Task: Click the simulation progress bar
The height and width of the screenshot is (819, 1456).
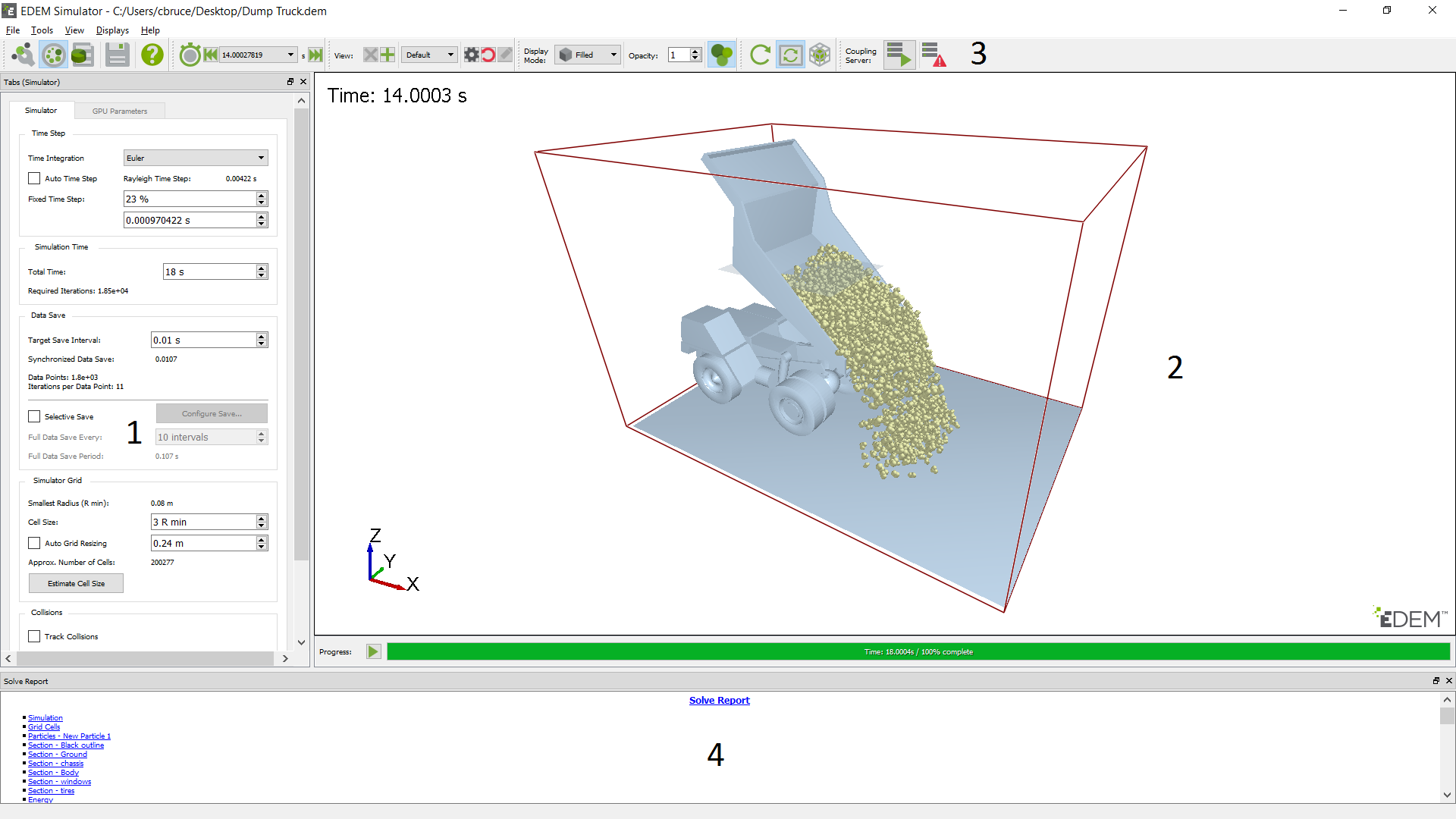Action: [918, 652]
